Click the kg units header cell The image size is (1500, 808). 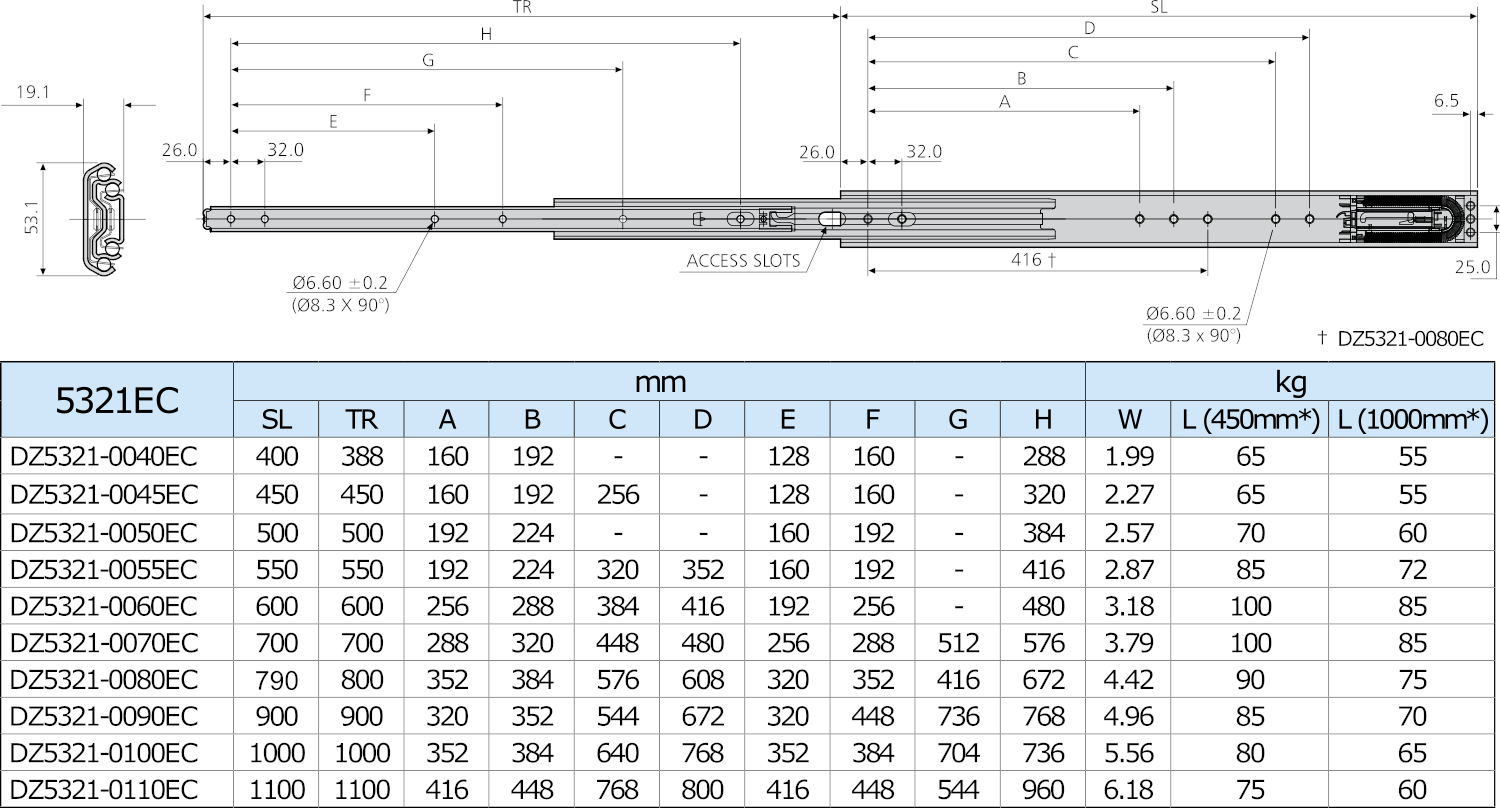pyautogui.click(x=1290, y=382)
